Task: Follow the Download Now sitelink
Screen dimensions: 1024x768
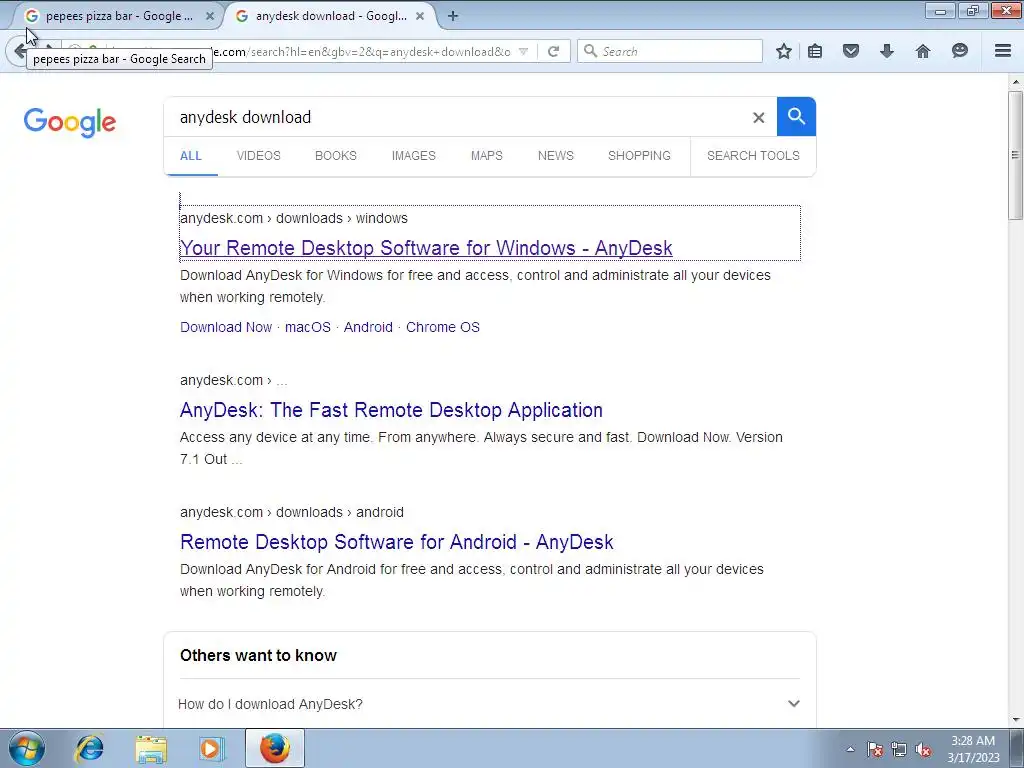Action: (226, 327)
